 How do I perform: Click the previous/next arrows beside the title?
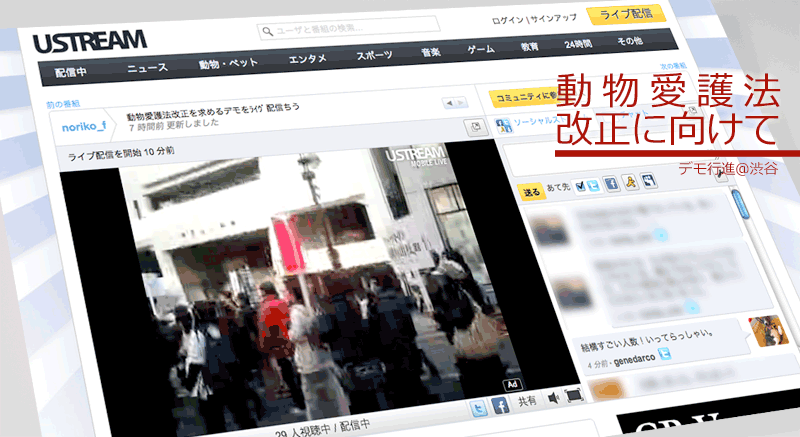pyautogui.click(x=455, y=102)
